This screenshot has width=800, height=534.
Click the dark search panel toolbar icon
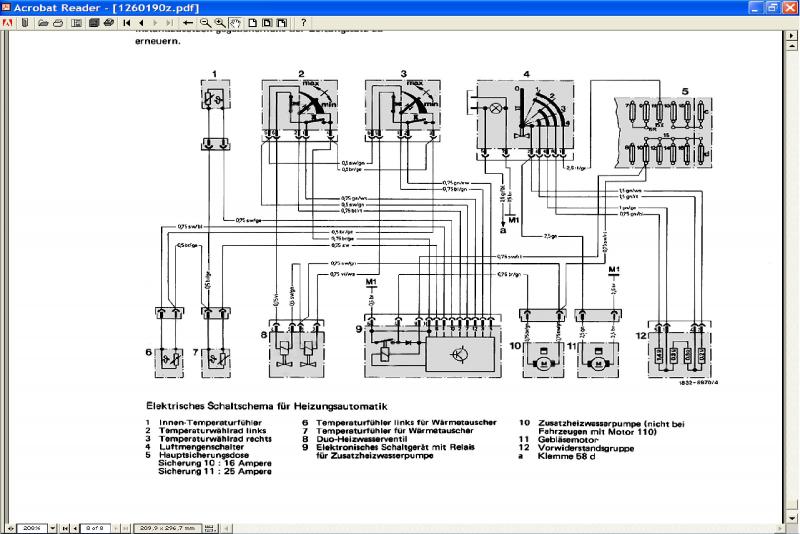[x=94, y=23]
